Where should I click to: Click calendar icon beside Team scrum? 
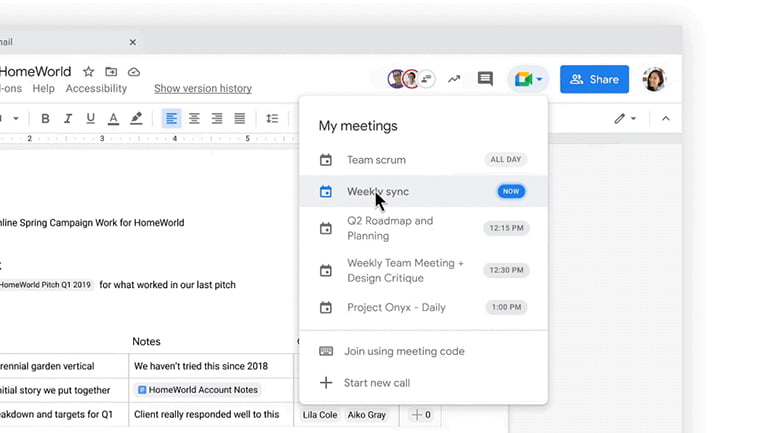[x=326, y=160]
